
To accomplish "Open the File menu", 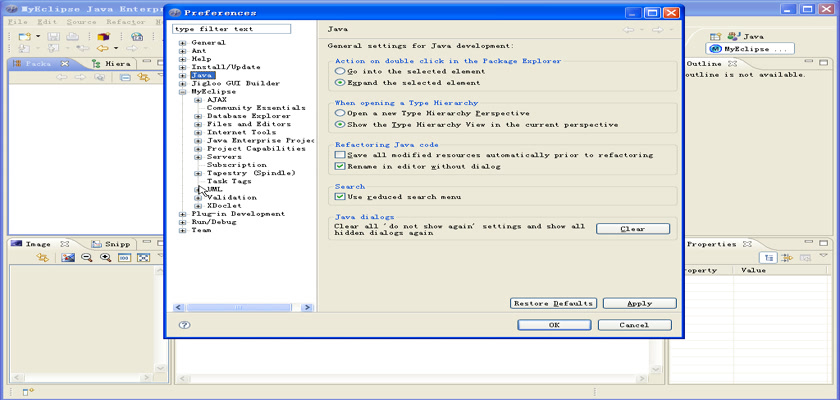I will coord(18,22).
